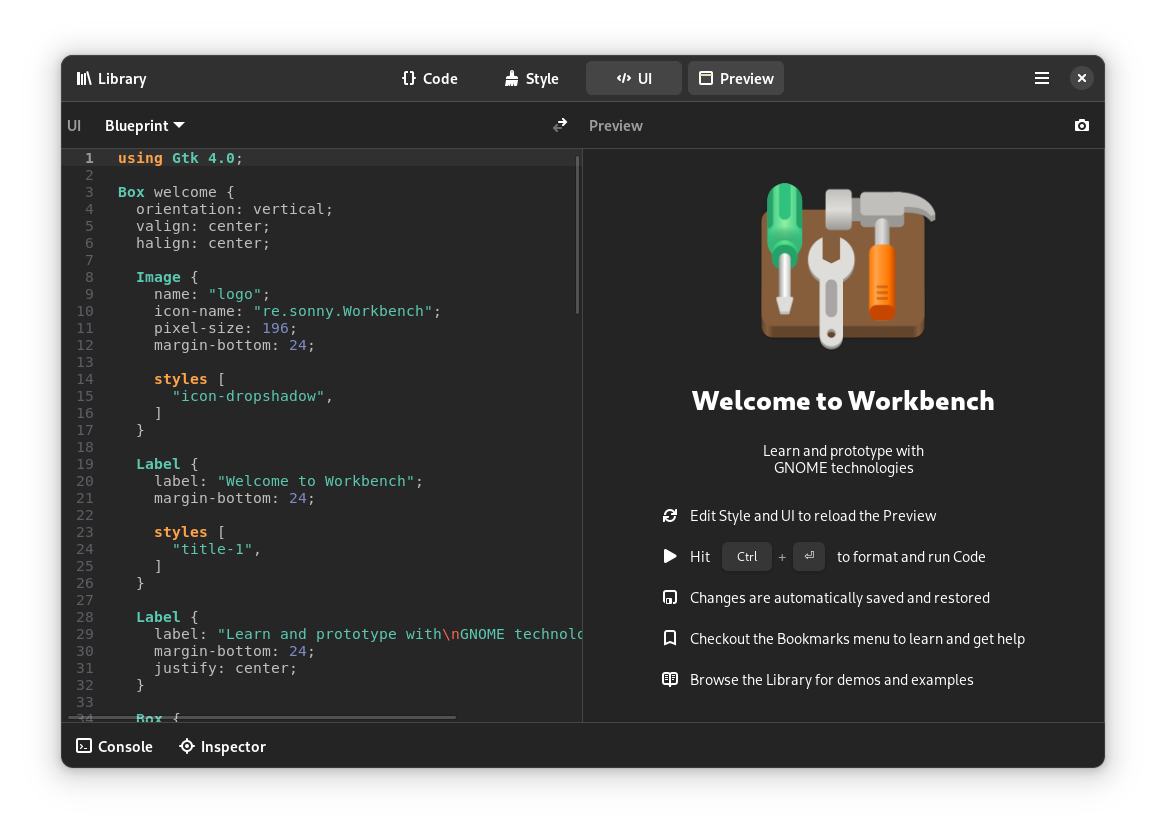The height and width of the screenshot is (835, 1166).
Task: Click the bookmarks icon beside Checkout tip
Action: tap(669, 638)
